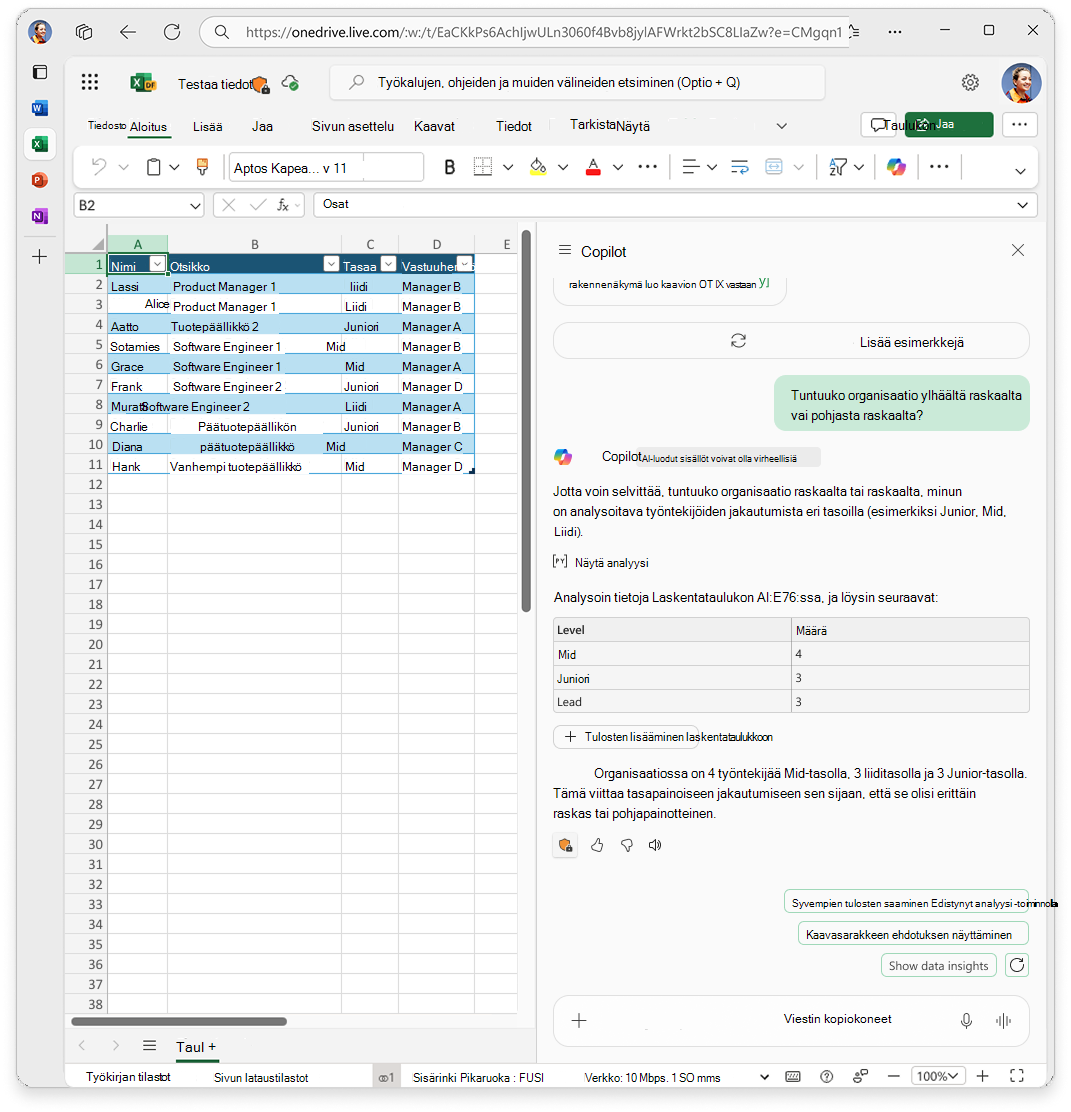Open the Nimi column filter dropdown
1071x1112 pixels.
tap(157, 265)
